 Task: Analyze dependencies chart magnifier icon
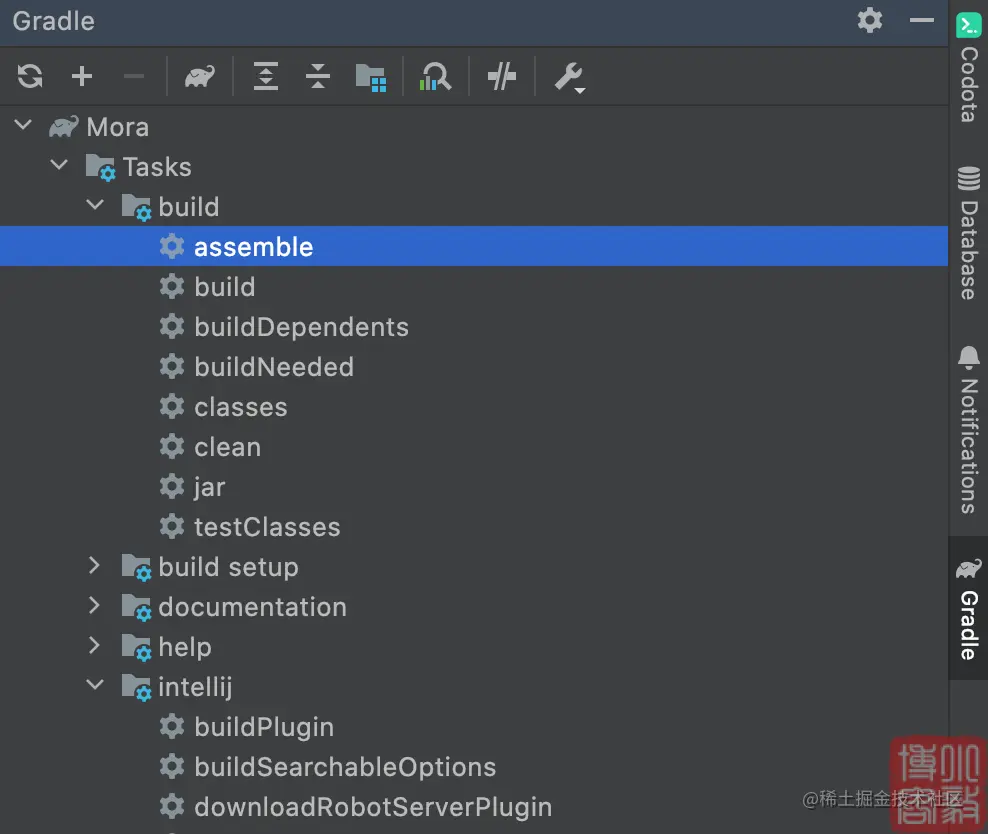pos(435,77)
